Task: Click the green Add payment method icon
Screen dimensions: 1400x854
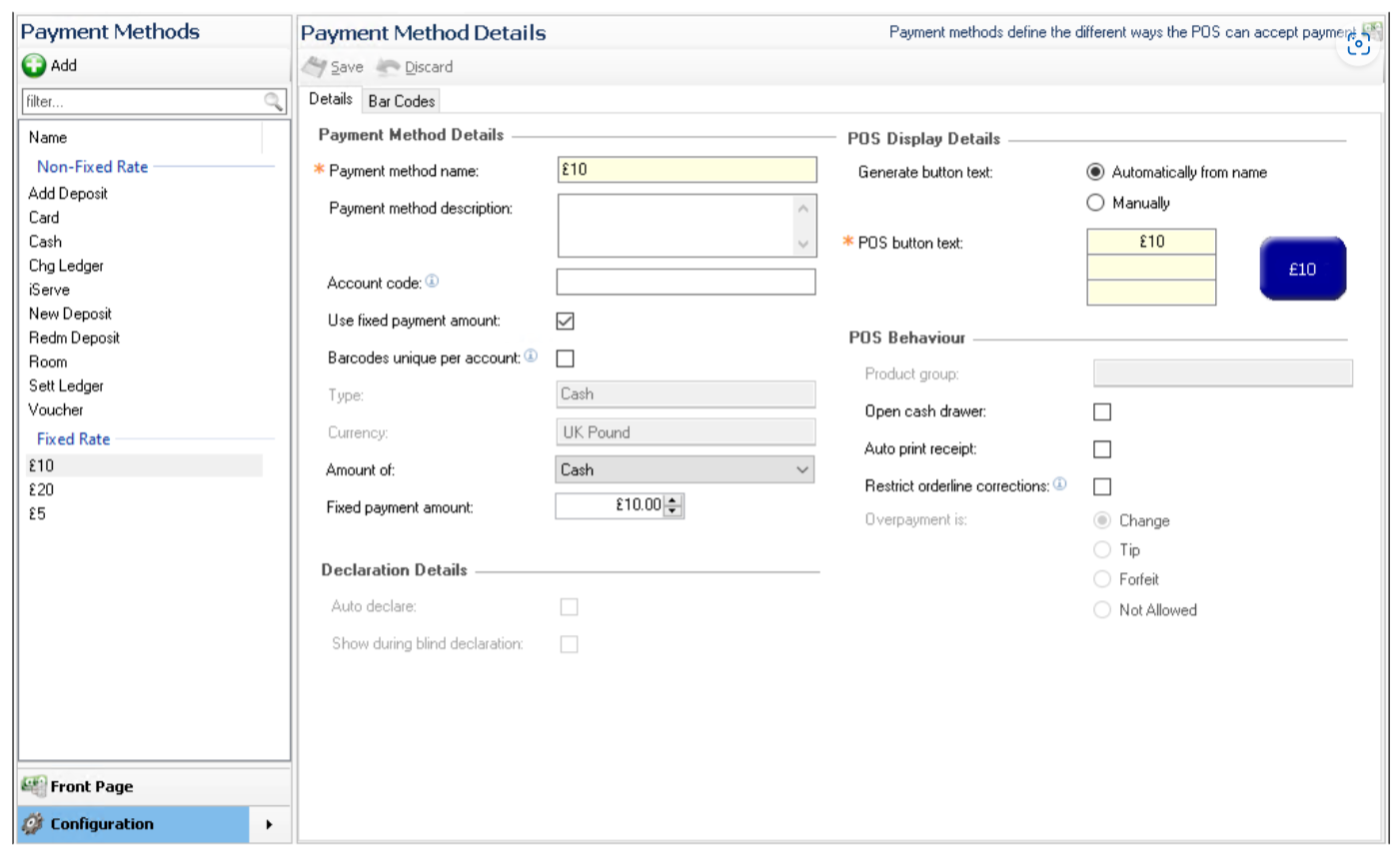Action: pyautogui.click(x=34, y=66)
